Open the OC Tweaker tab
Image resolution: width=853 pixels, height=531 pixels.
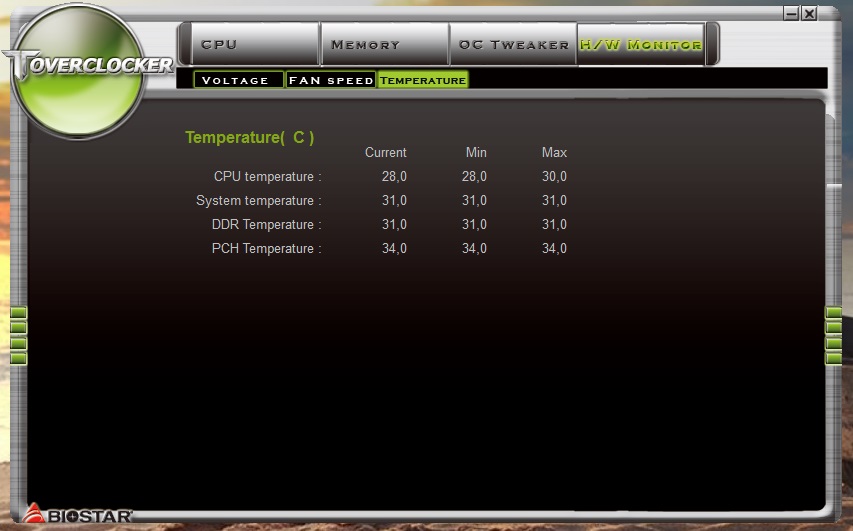coord(513,45)
